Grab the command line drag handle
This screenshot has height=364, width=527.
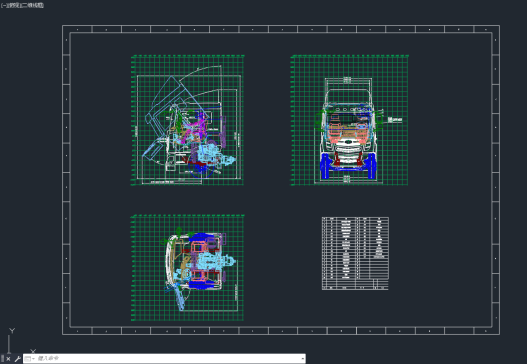tap(2, 359)
